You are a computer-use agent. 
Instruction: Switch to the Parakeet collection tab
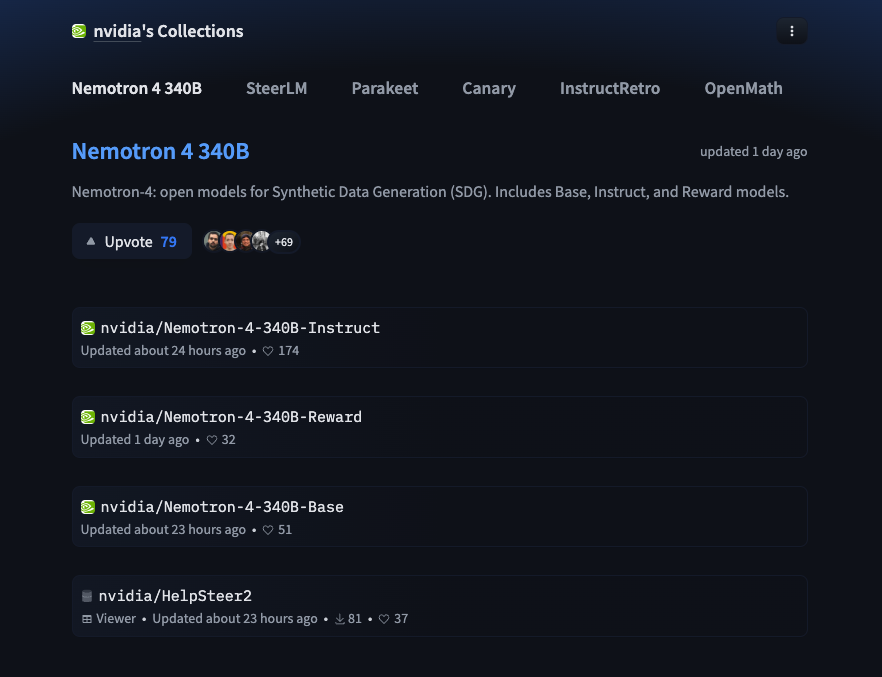(385, 88)
